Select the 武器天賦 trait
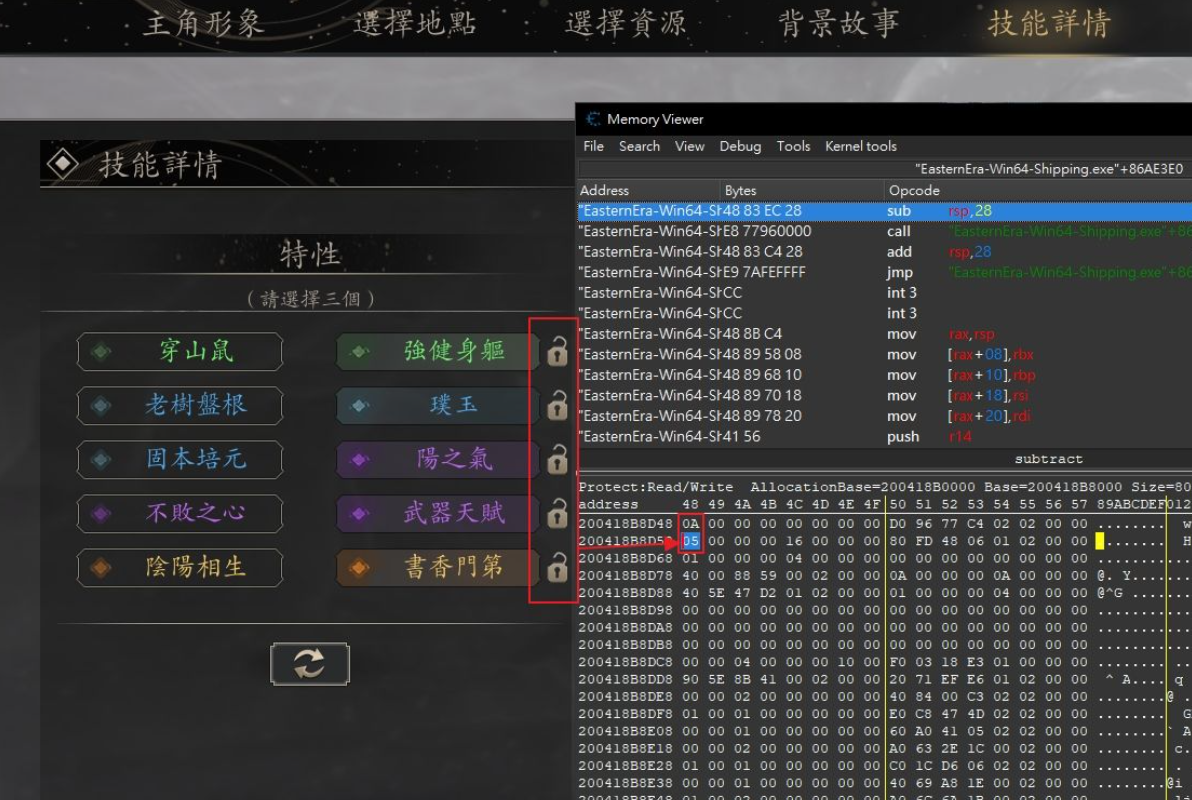 coord(438,513)
